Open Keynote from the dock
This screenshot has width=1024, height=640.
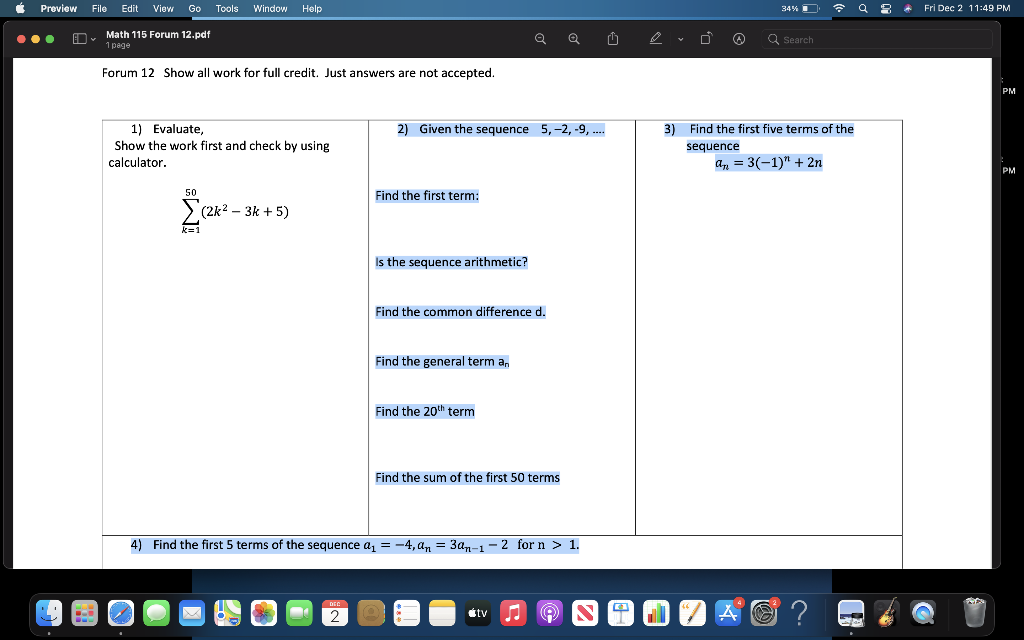click(x=621, y=613)
